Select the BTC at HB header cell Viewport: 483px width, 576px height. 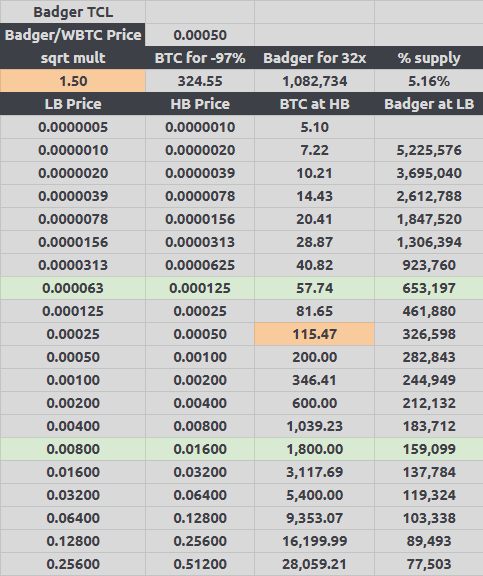314,104
